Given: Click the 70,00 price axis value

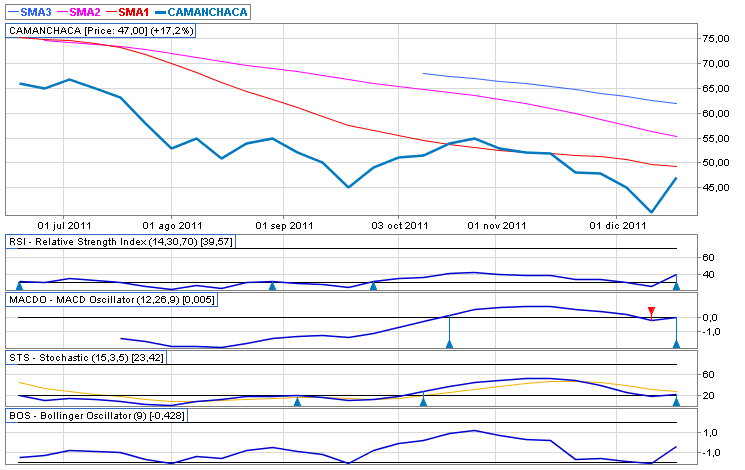Looking at the screenshot, I should coord(716,64).
